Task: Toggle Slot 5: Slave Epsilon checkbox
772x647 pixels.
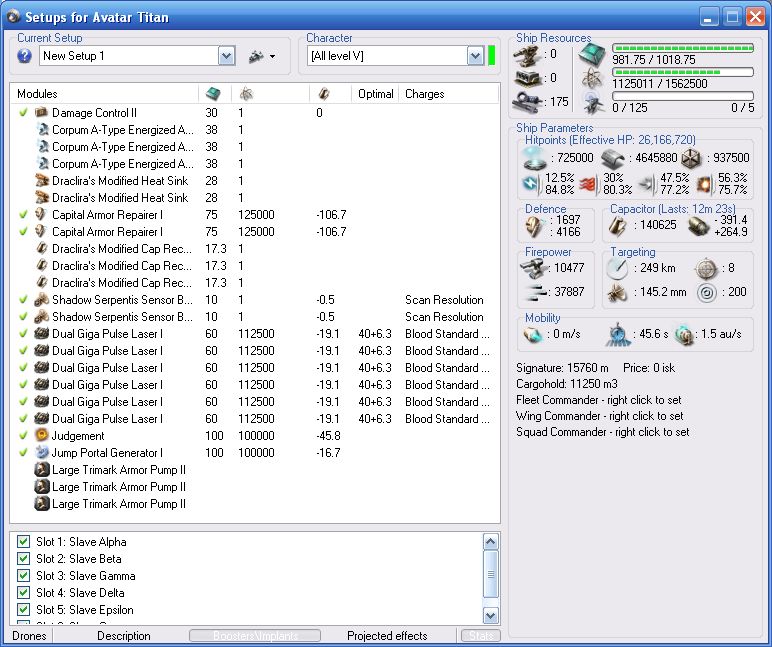Action: click(x=24, y=610)
